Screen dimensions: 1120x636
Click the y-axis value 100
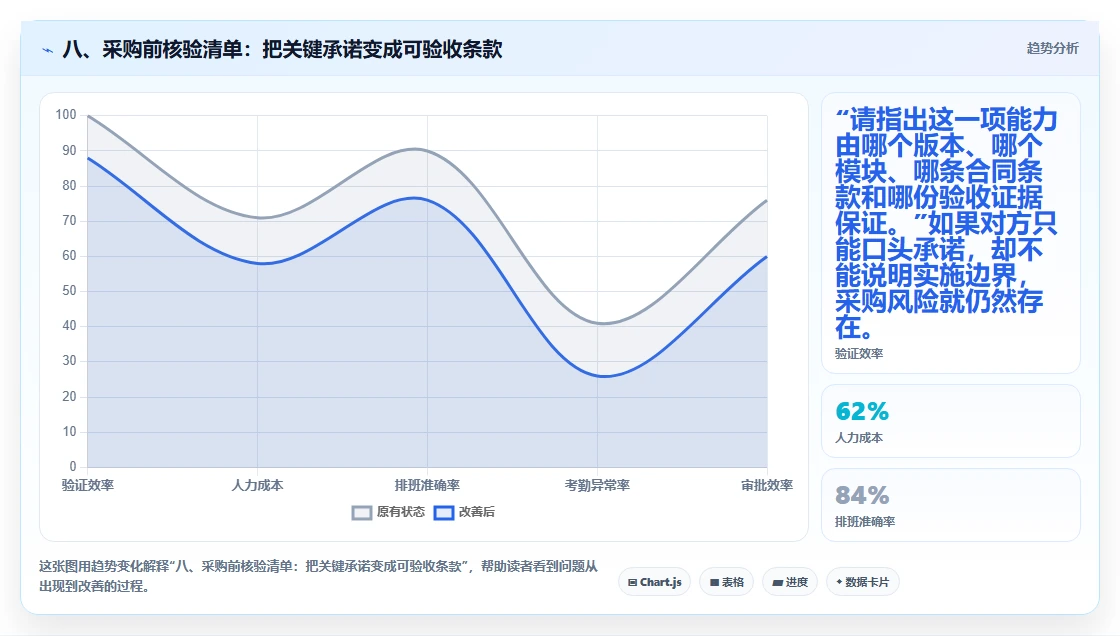[66, 114]
